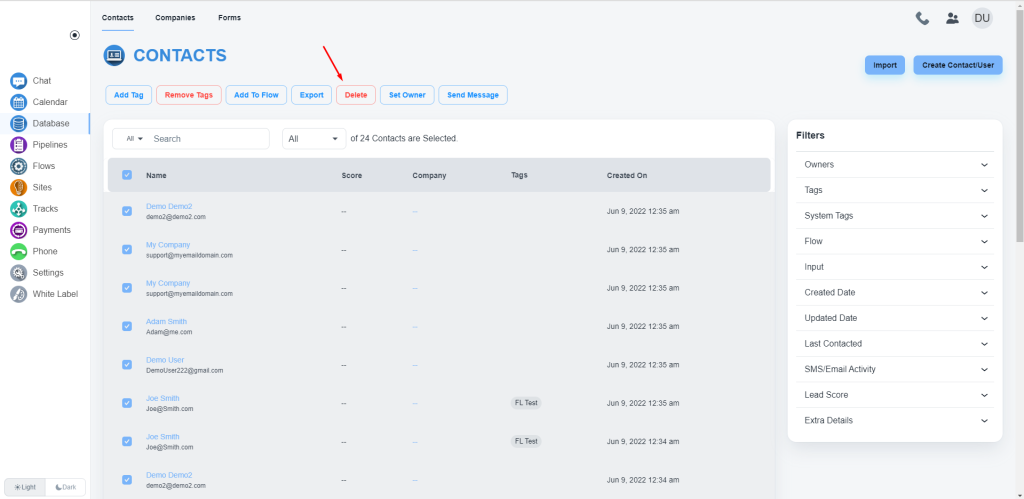Go to Pipelines via sidebar icon
The image size is (1024, 499).
coord(18,145)
